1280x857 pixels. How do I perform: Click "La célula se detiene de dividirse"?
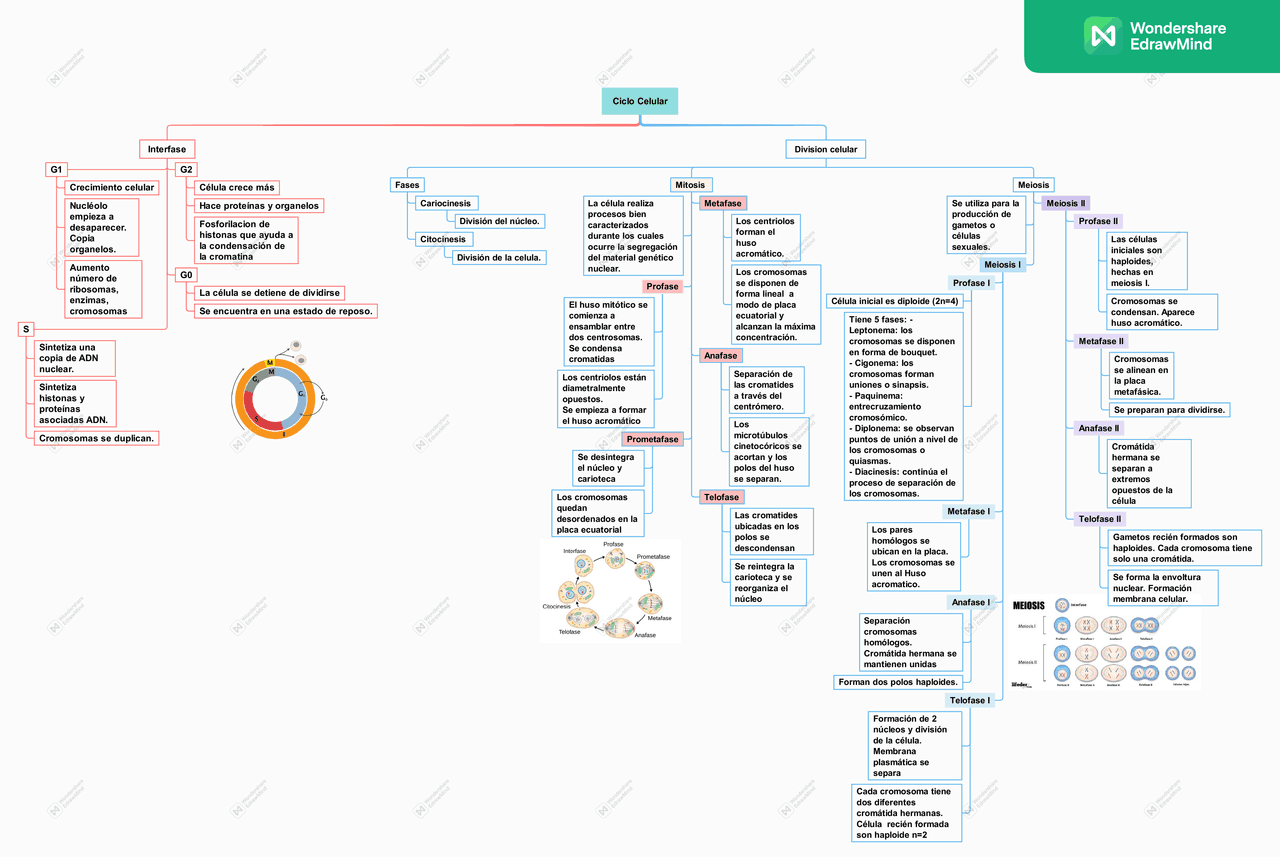click(270, 293)
